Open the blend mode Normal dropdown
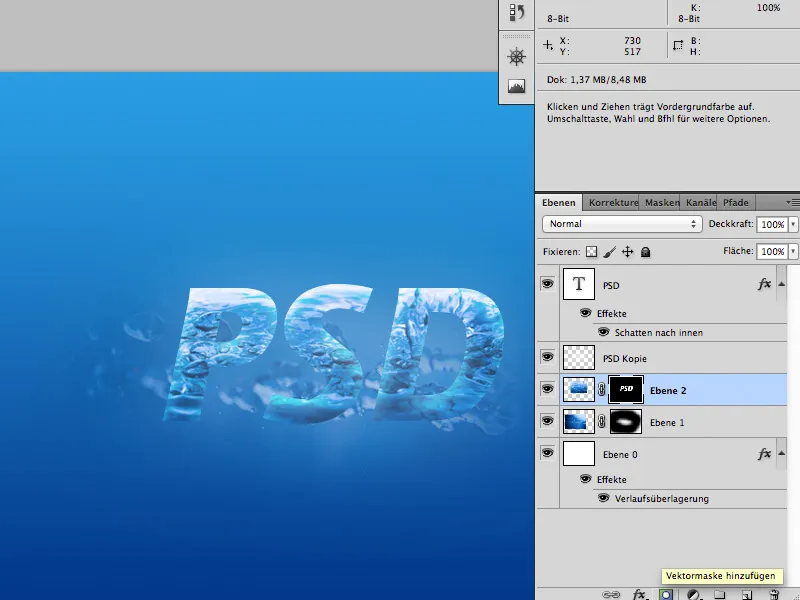 [622, 224]
